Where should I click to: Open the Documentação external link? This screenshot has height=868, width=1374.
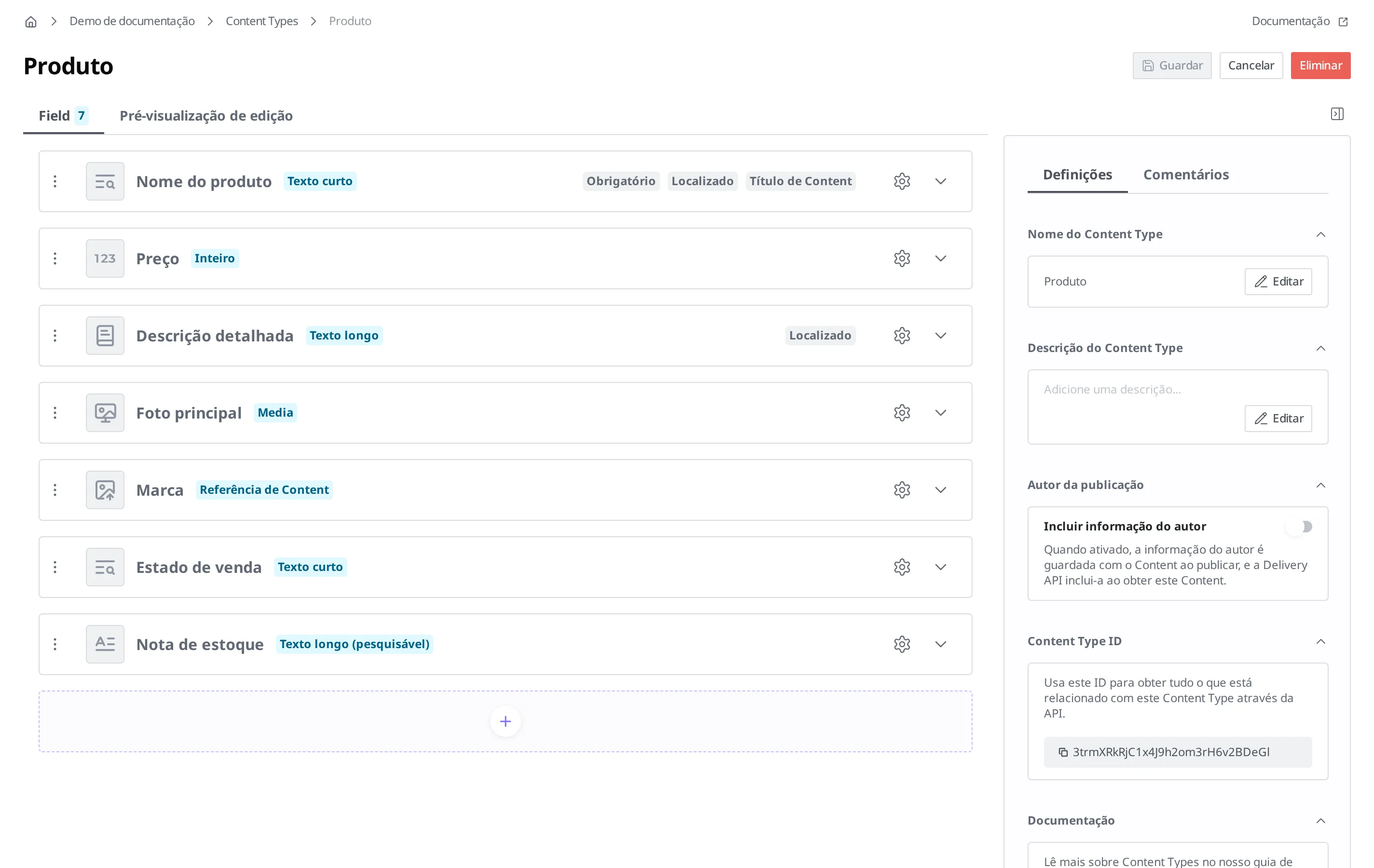(x=1299, y=21)
